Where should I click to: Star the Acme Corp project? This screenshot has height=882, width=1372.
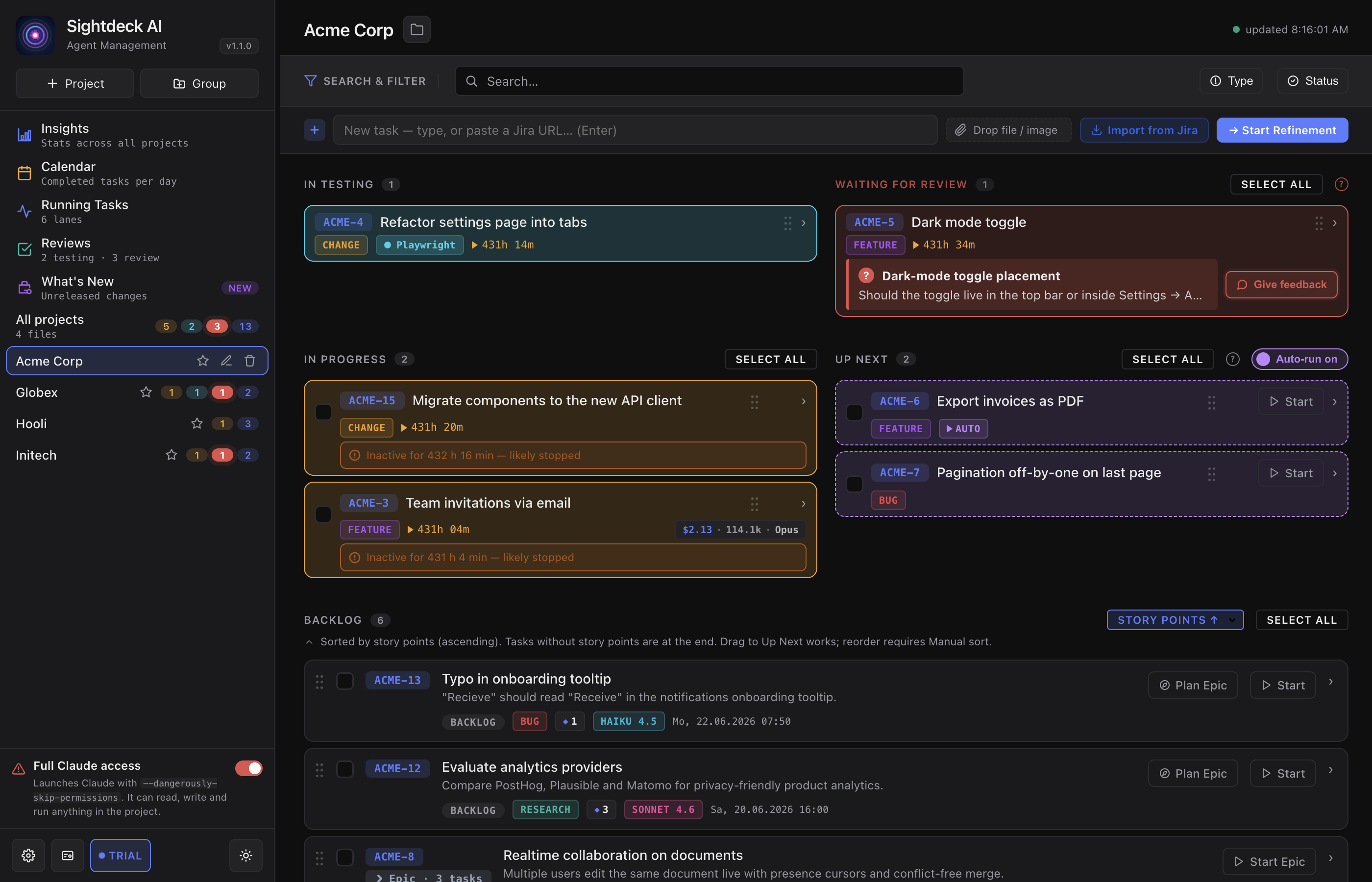click(x=203, y=361)
